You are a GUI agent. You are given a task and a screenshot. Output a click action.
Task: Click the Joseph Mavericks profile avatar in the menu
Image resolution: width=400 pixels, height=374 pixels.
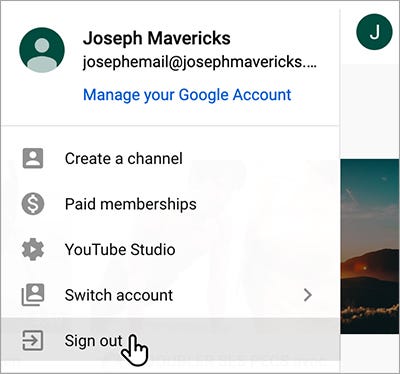click(42, 50)
